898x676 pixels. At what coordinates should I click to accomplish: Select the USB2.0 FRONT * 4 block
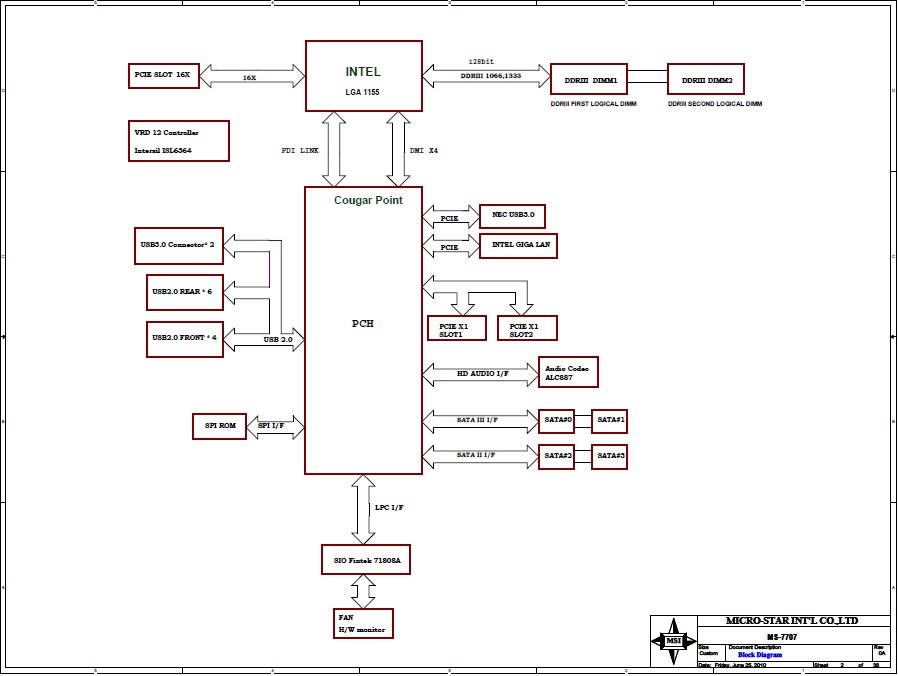184,339
